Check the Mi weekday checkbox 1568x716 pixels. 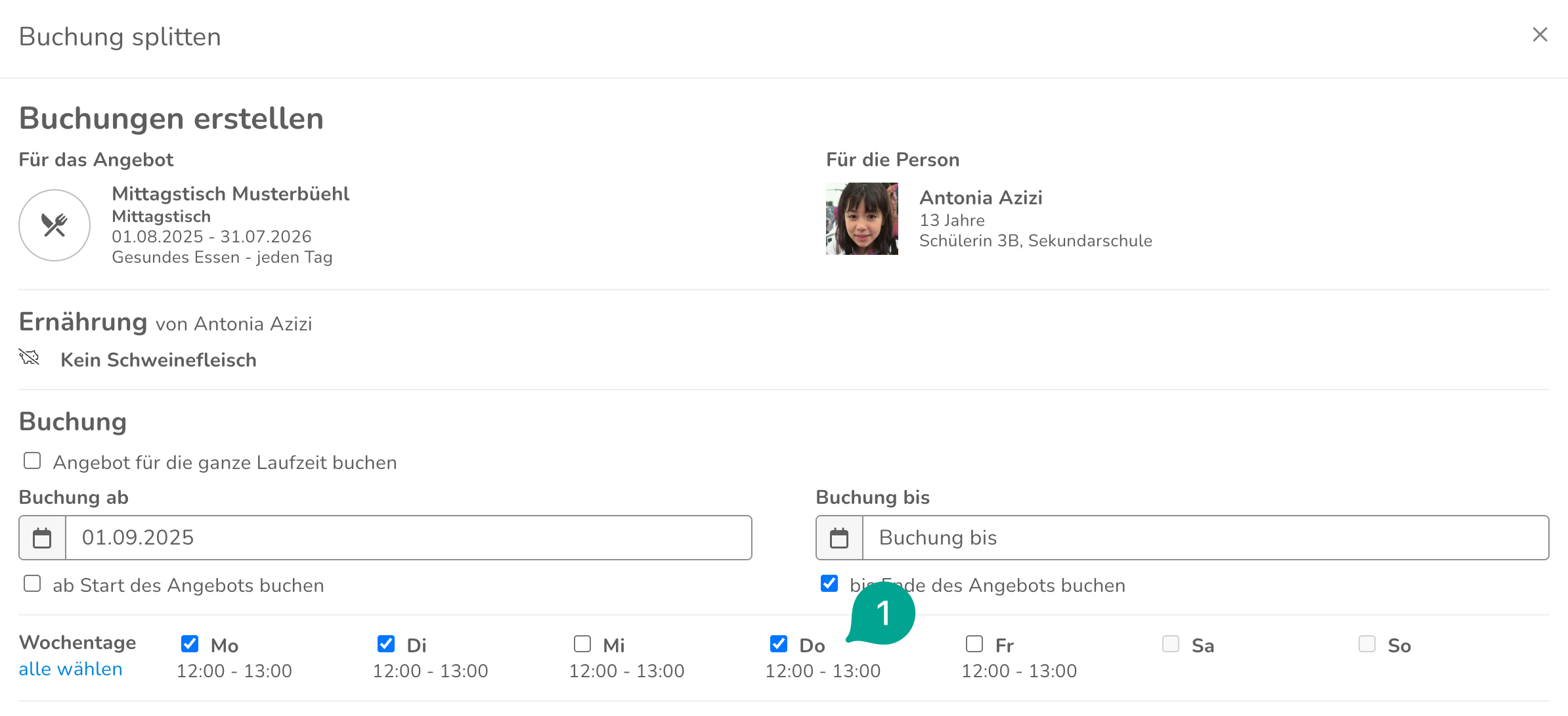pyautogui.click(x=582, y=644)
